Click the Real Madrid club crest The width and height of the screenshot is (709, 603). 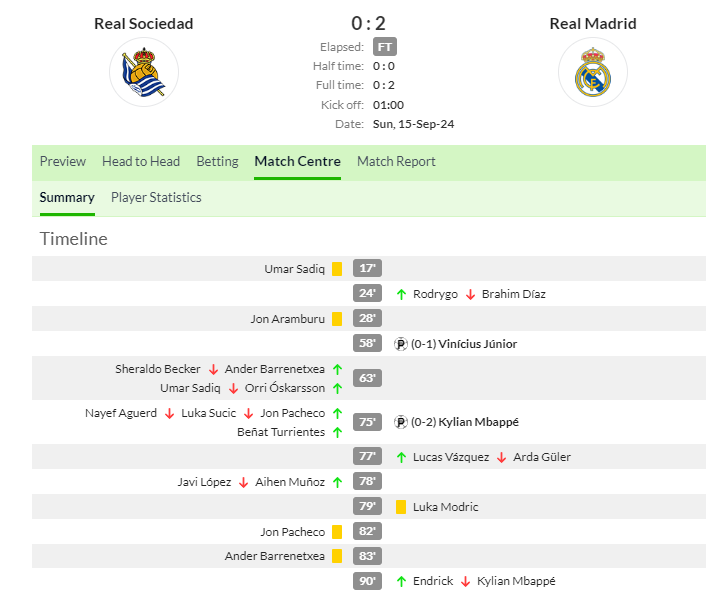click(x=593, y=72)
